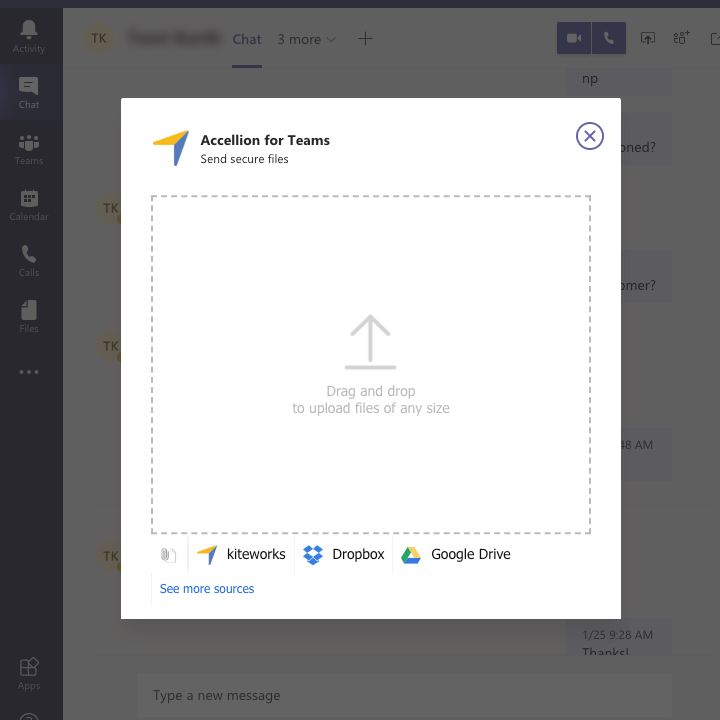Add people to the chat
Viewport: 720px width, 720px height.
[681, 38]
